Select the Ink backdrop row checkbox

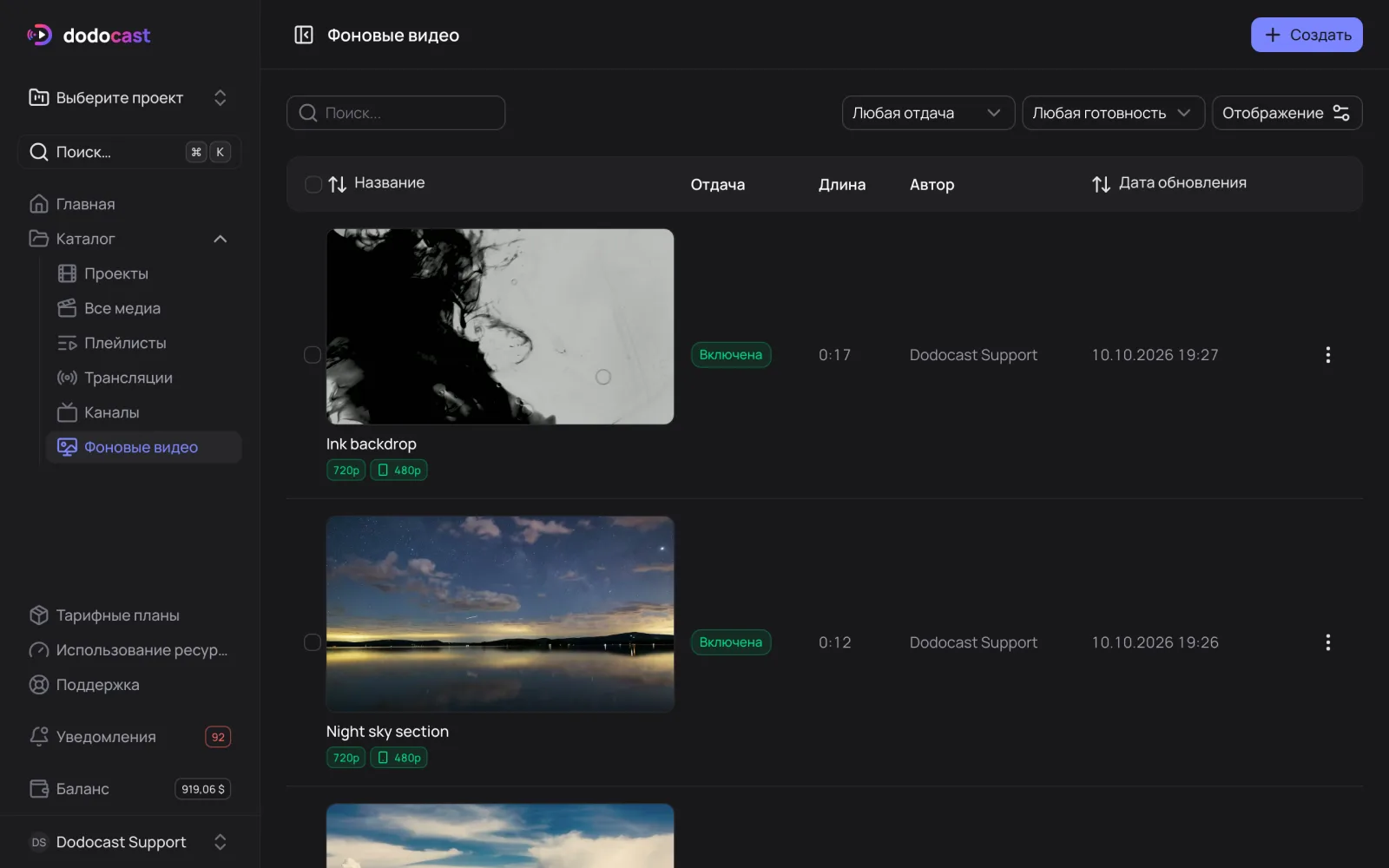coord(313,355)
